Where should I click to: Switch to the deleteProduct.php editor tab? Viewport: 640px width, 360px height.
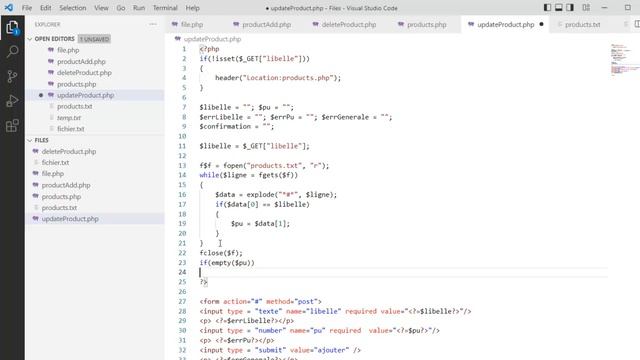(x=349, y=24)
